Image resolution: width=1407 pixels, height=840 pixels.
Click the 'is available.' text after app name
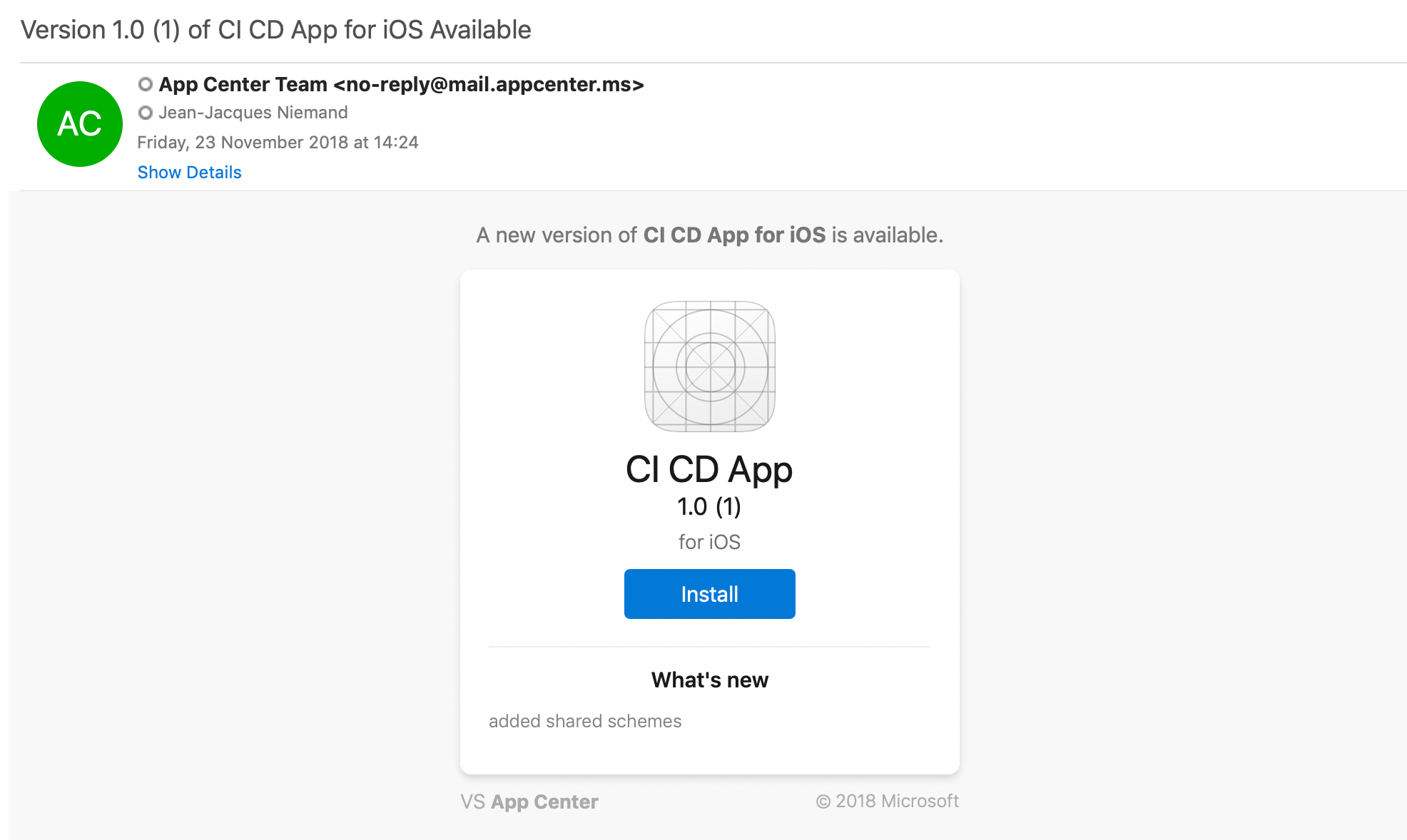(887, 235)
